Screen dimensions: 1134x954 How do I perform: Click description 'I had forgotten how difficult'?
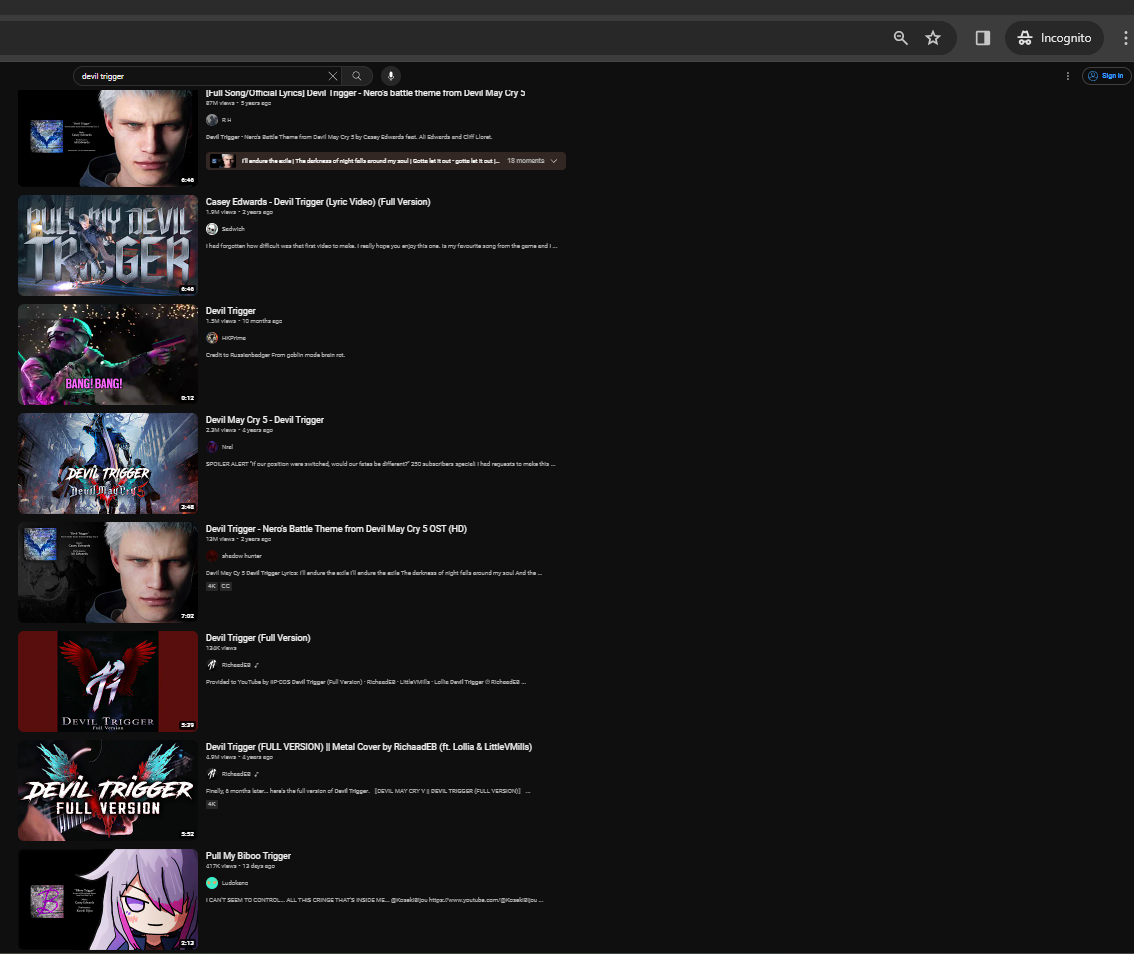click(x=382, y=246)
